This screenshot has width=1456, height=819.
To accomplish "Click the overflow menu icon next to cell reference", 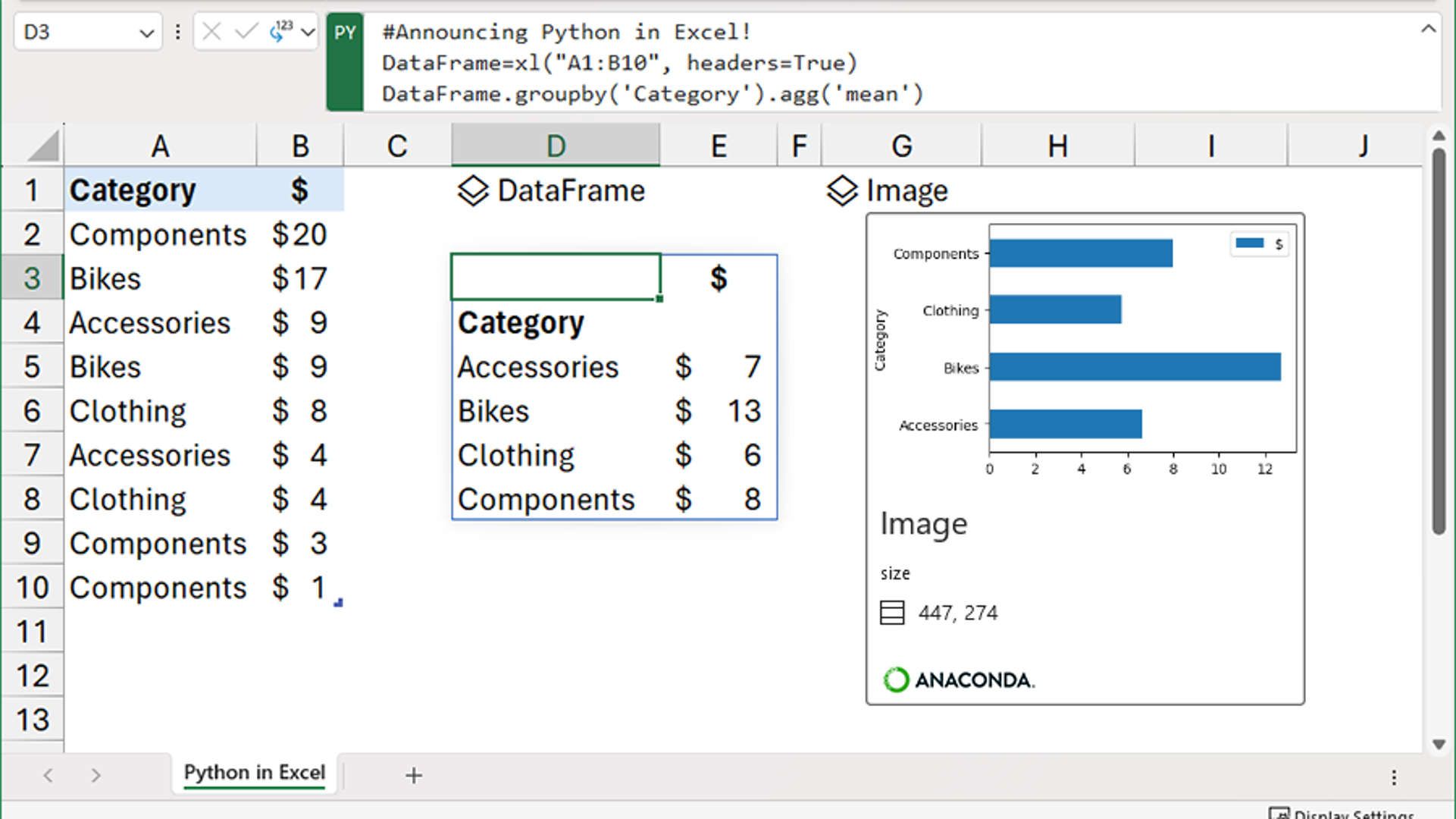I will (178, 32).
